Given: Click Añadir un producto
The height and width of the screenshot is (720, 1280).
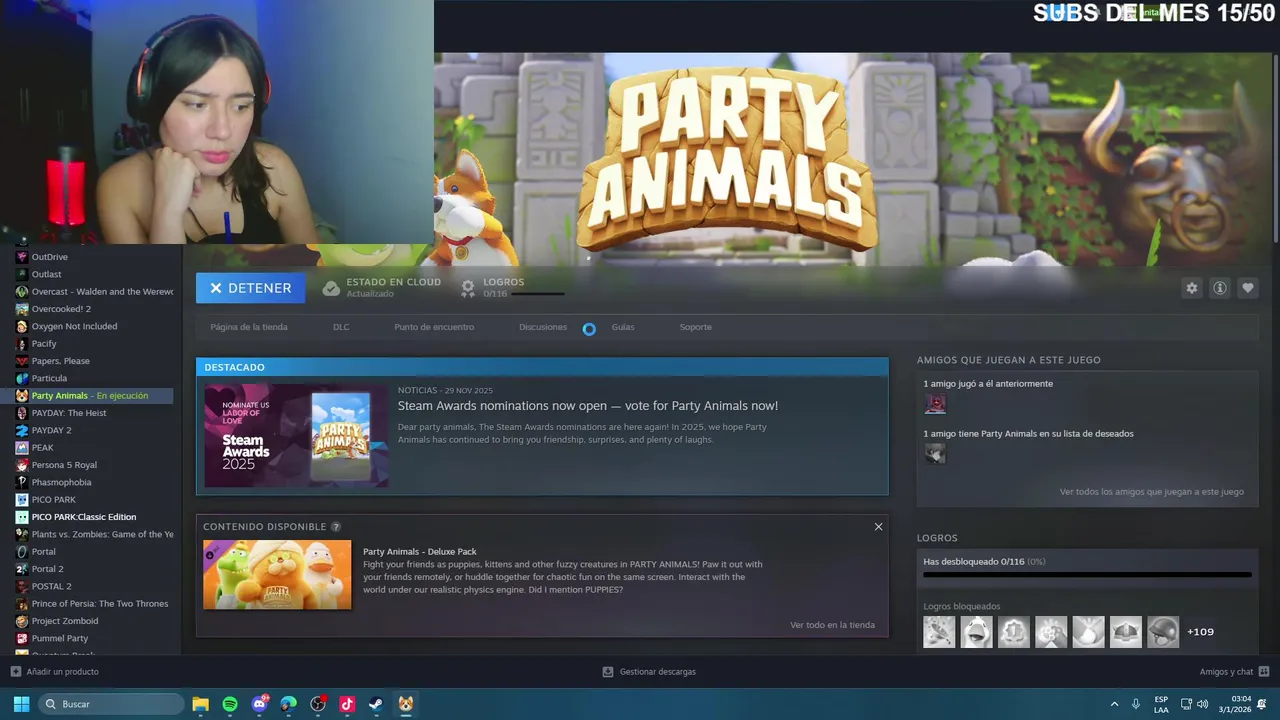Looking at the screenshot, I should [x=55, y=672].
